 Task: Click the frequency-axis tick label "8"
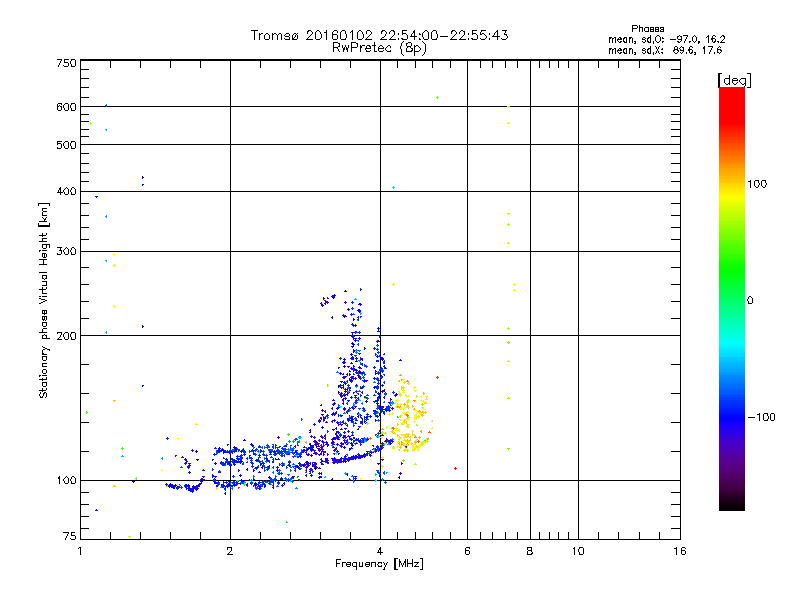[530, 551]
